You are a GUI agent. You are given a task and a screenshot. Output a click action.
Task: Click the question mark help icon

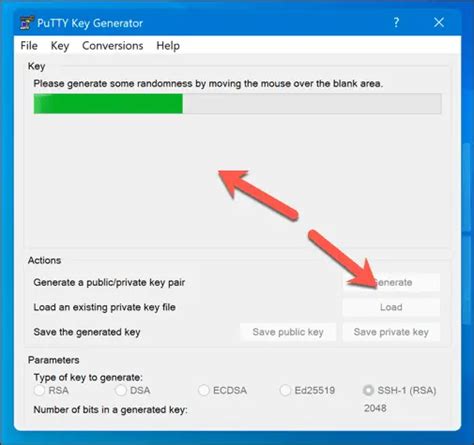pos(396,23)
